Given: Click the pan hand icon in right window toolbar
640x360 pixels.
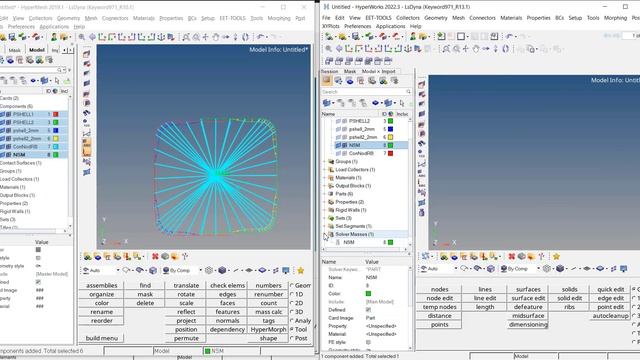Looking at the screenshot, I should click(476, 49).
